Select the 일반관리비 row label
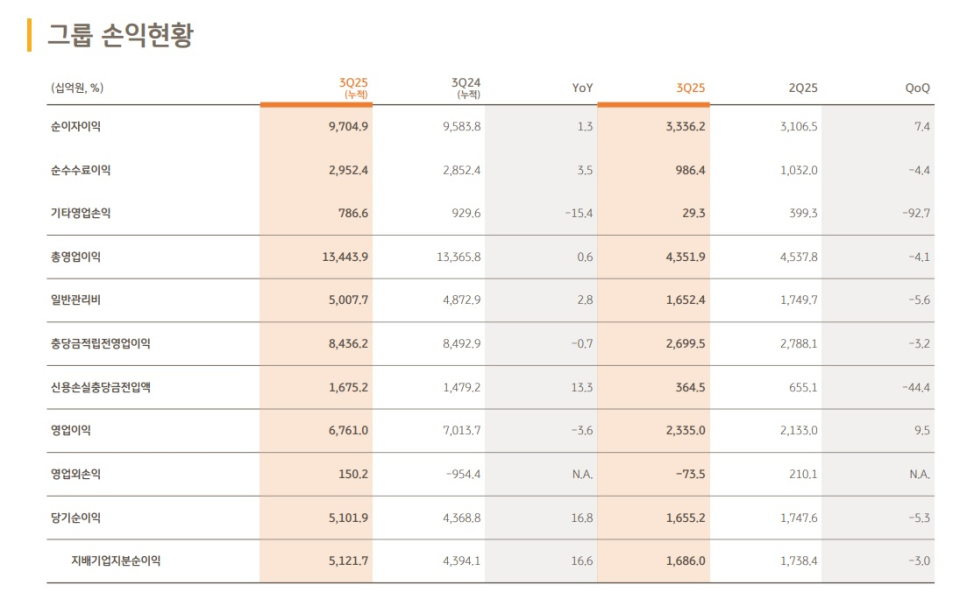 point(75,300)
